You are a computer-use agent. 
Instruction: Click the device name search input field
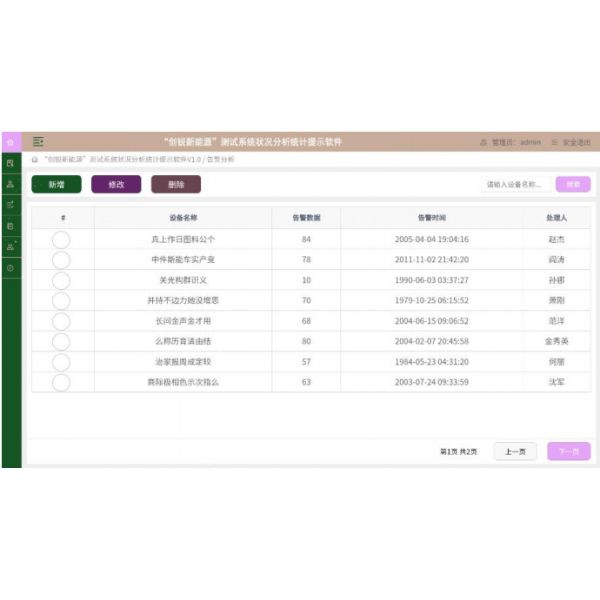(515, 184)
